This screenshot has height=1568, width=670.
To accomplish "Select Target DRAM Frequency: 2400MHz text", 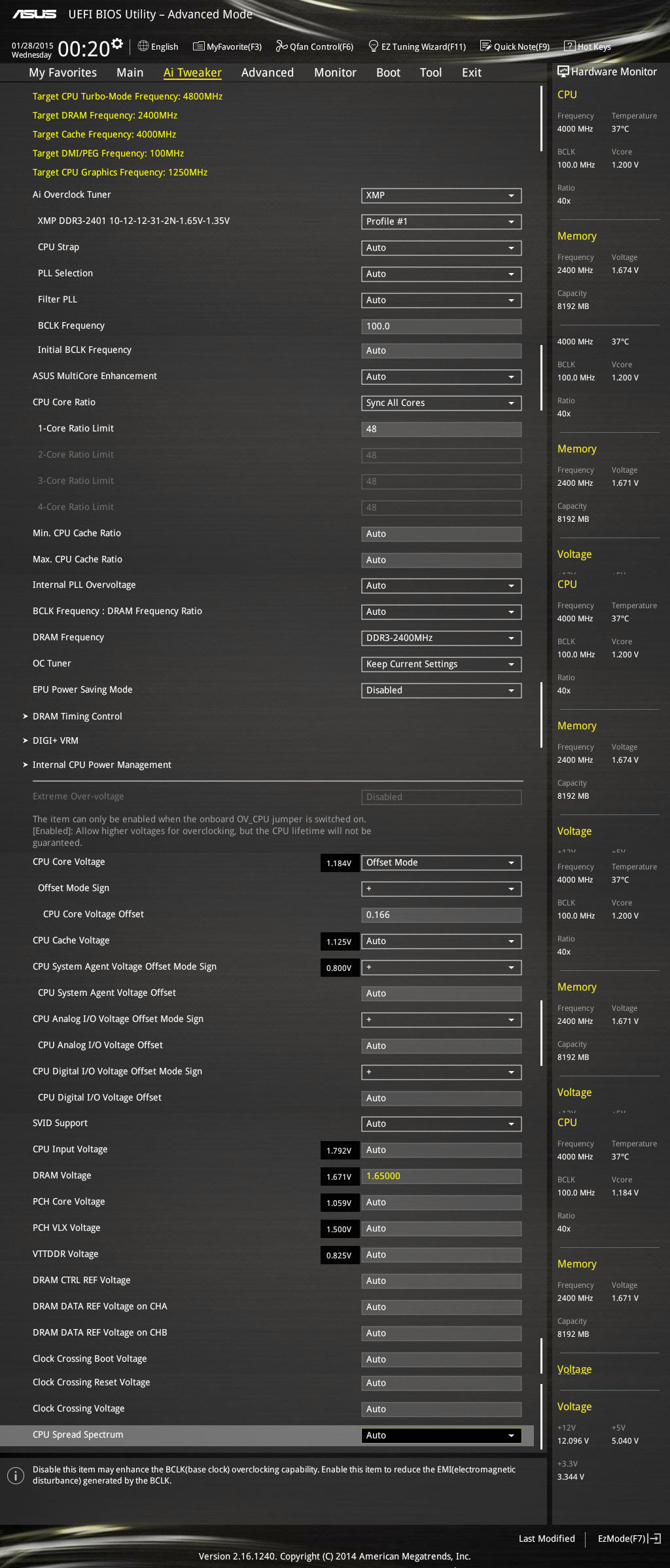I will [105, 115].
